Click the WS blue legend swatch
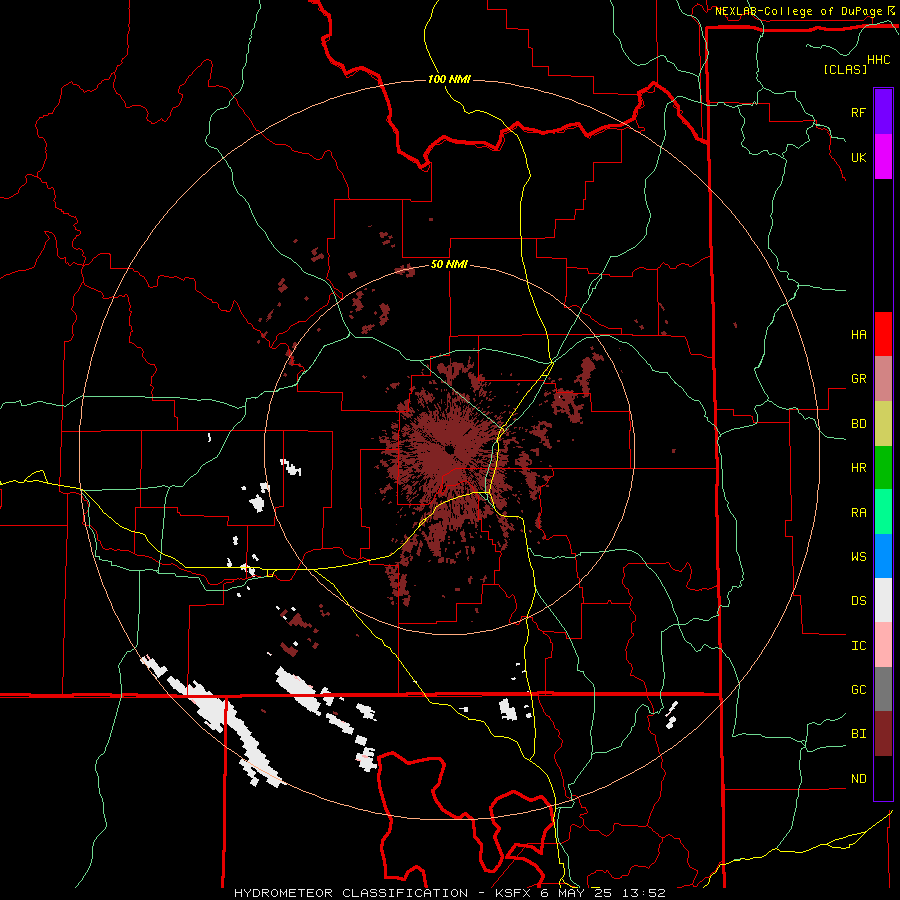 point(883,556)
